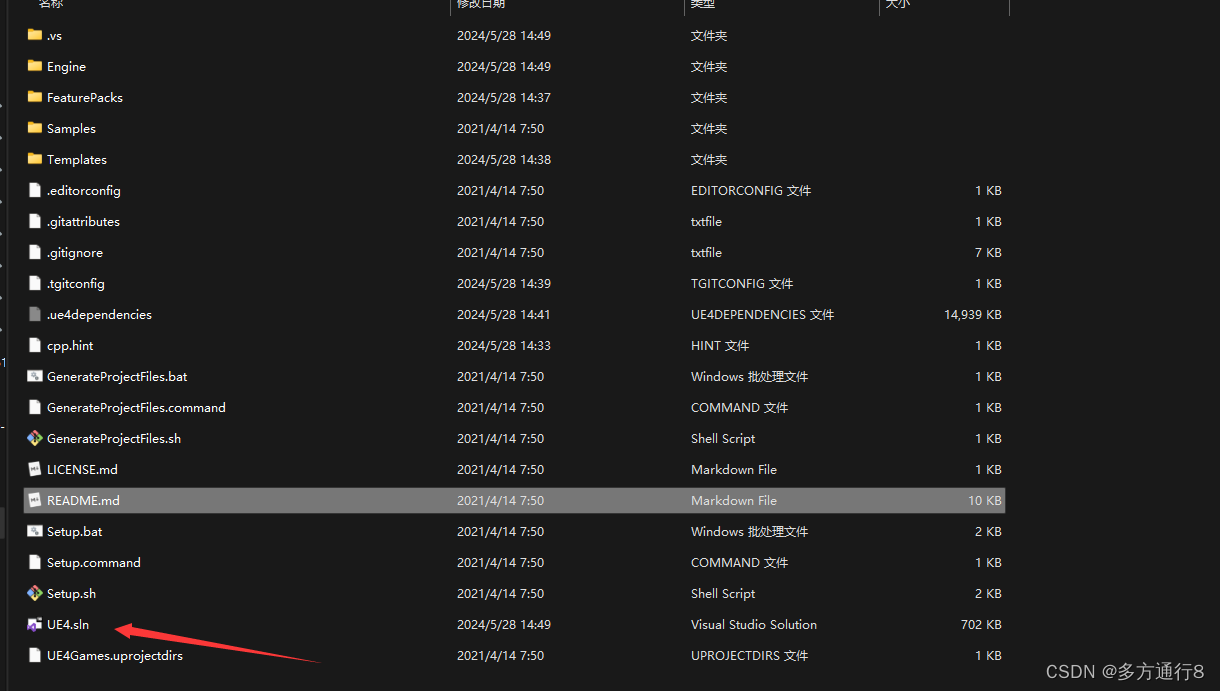Viewport: 1220px width, 691px height.
Task: Select the UE4.sln file name
Action: pyautogui.click(x=68, y=625)
